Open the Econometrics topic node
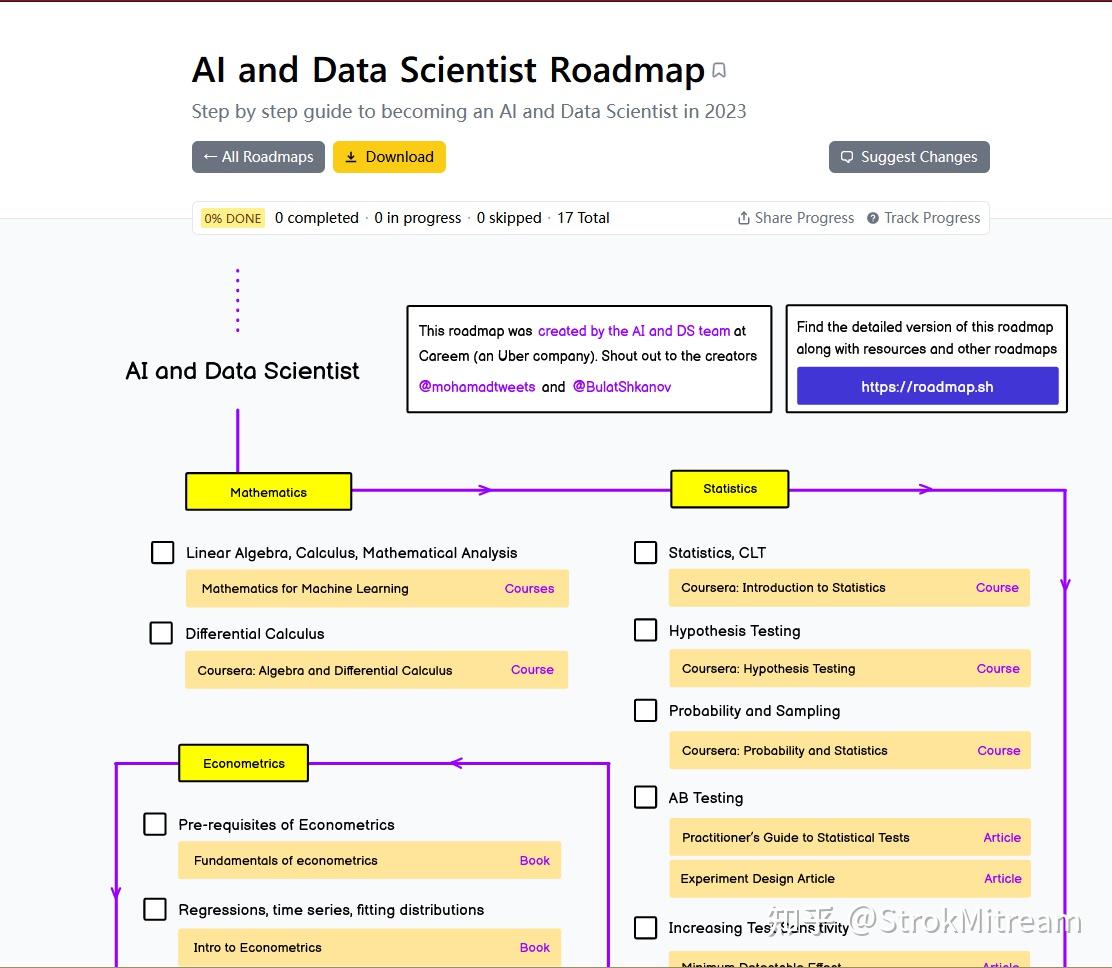Viewport: 1112px width, 968px height. pyautogui.click(x=244, y=763)
